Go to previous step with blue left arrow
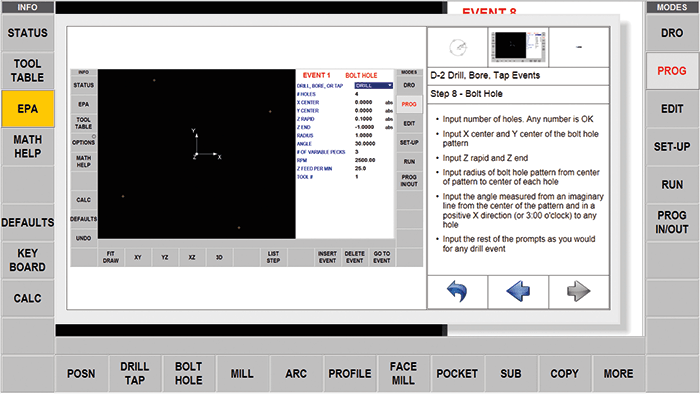The width and height of the screenshot is (700, 394). pyautogui.click(x=518, y=292)
